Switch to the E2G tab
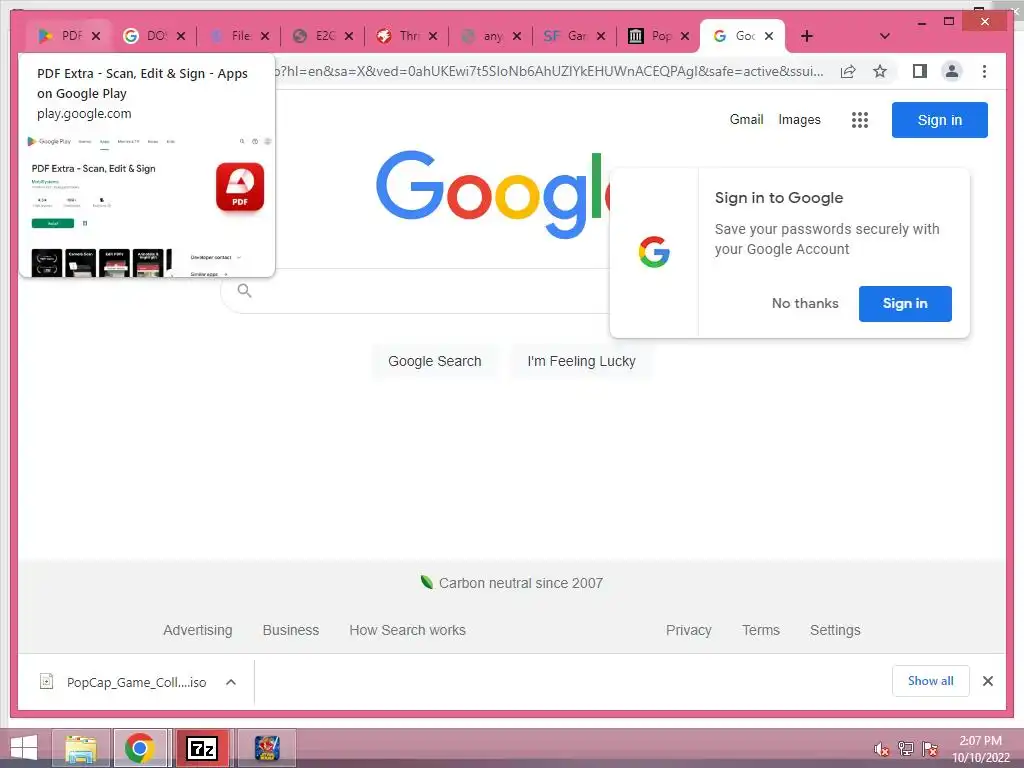The width and height of the screenshot is (1024, 768). (313, 36)
